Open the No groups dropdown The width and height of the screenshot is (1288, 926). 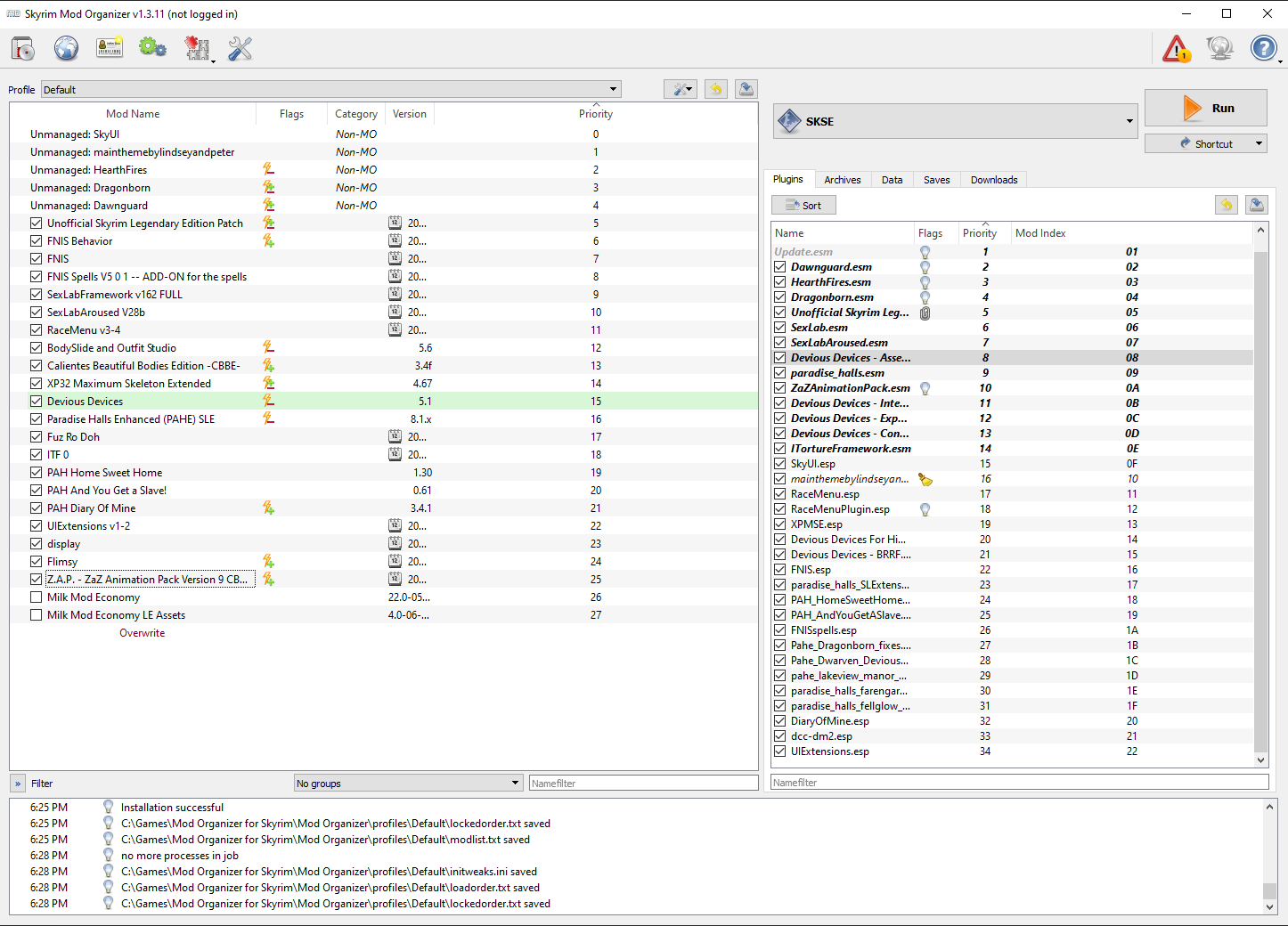(x=408, y=783)
